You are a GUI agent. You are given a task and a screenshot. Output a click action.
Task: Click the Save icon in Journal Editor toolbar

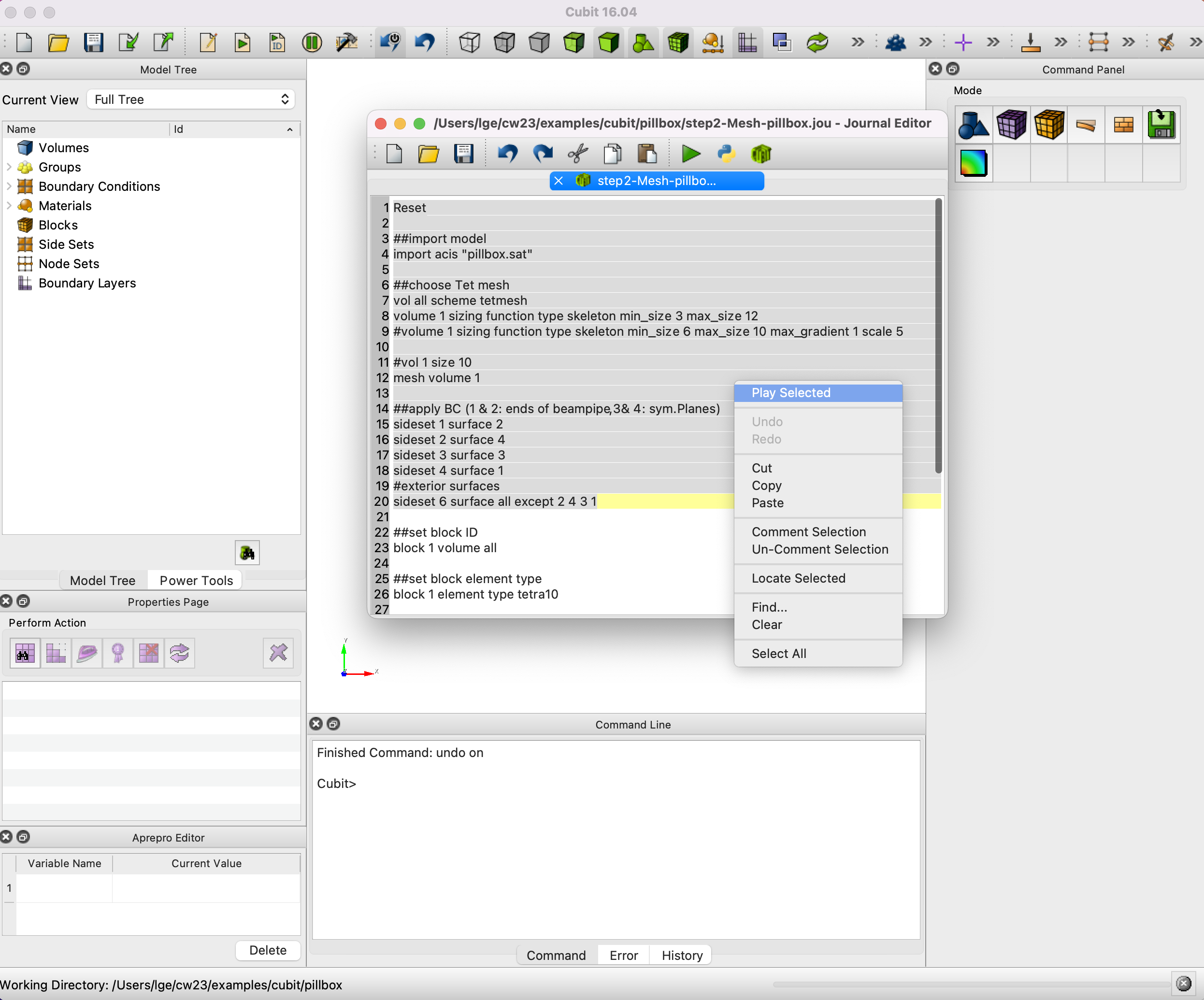pos(463,154)
